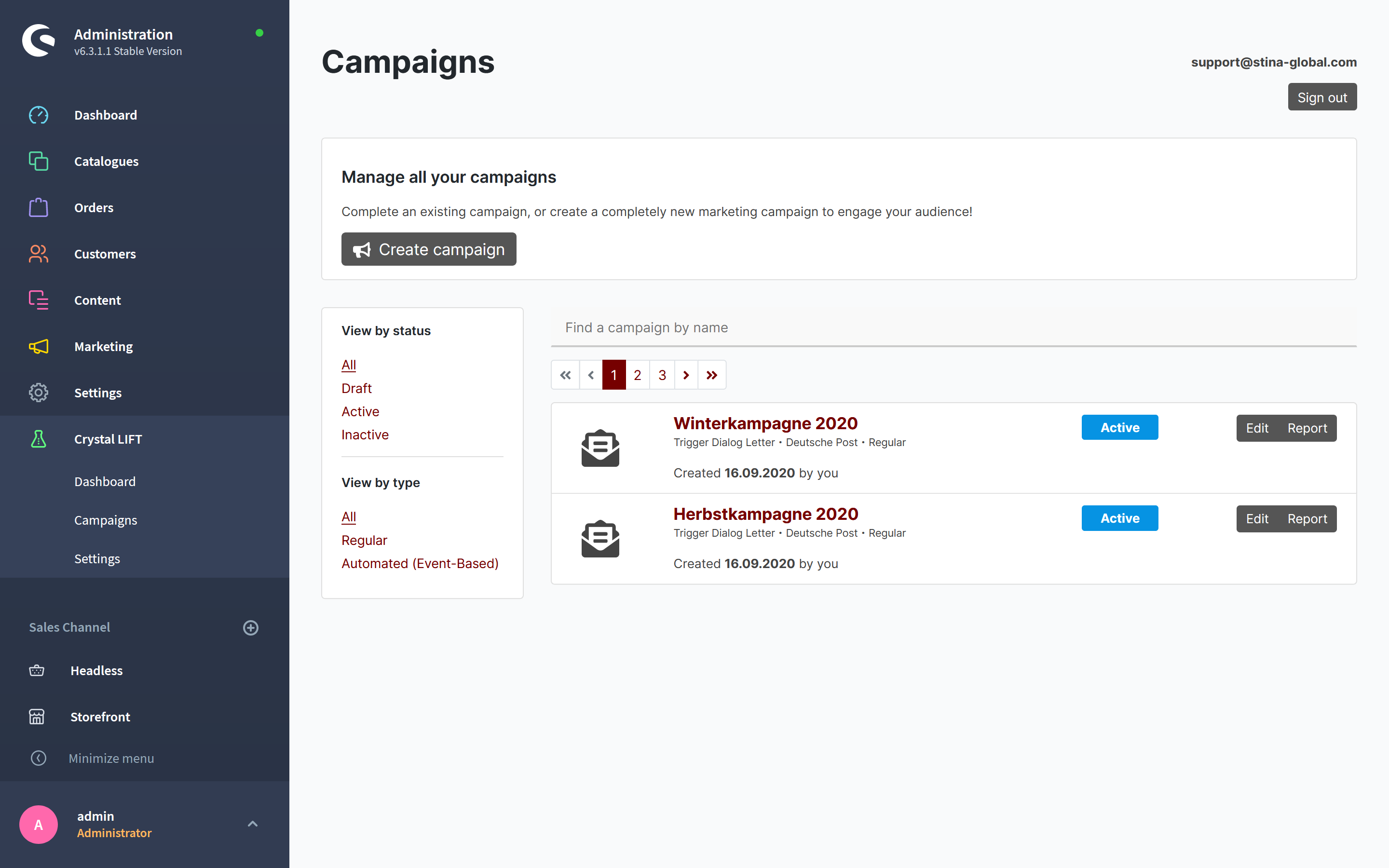Click the Crystal LIFT flask icon

39,439
